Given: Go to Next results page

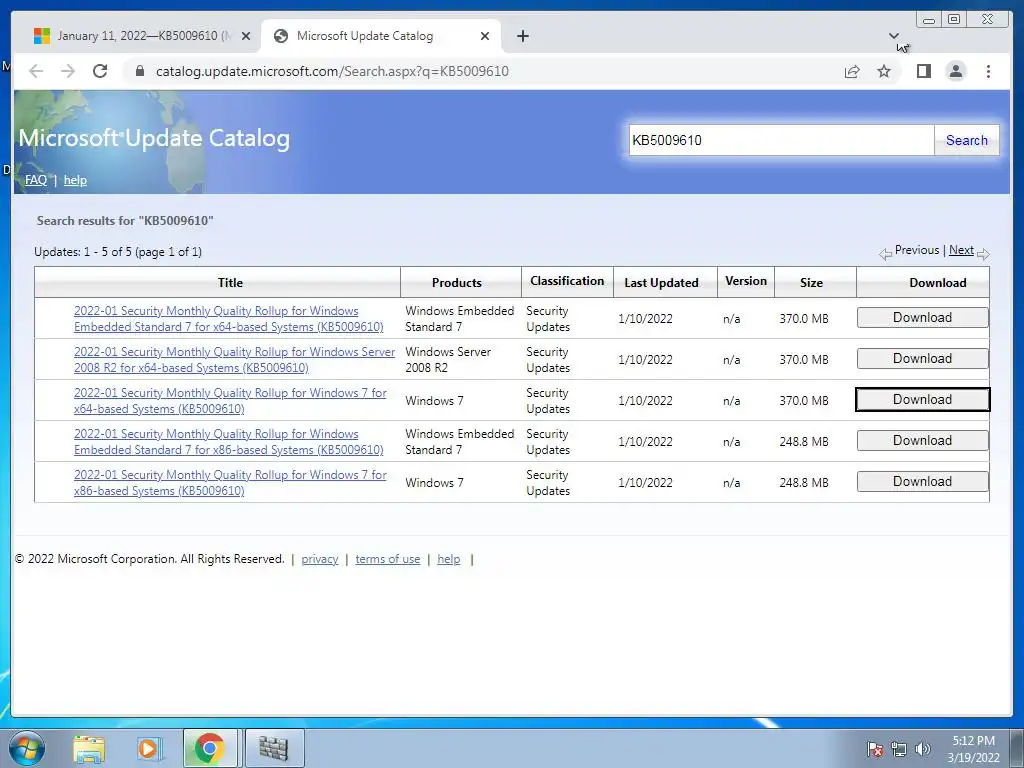Looking at the screenshot, I should coord(961,250).
